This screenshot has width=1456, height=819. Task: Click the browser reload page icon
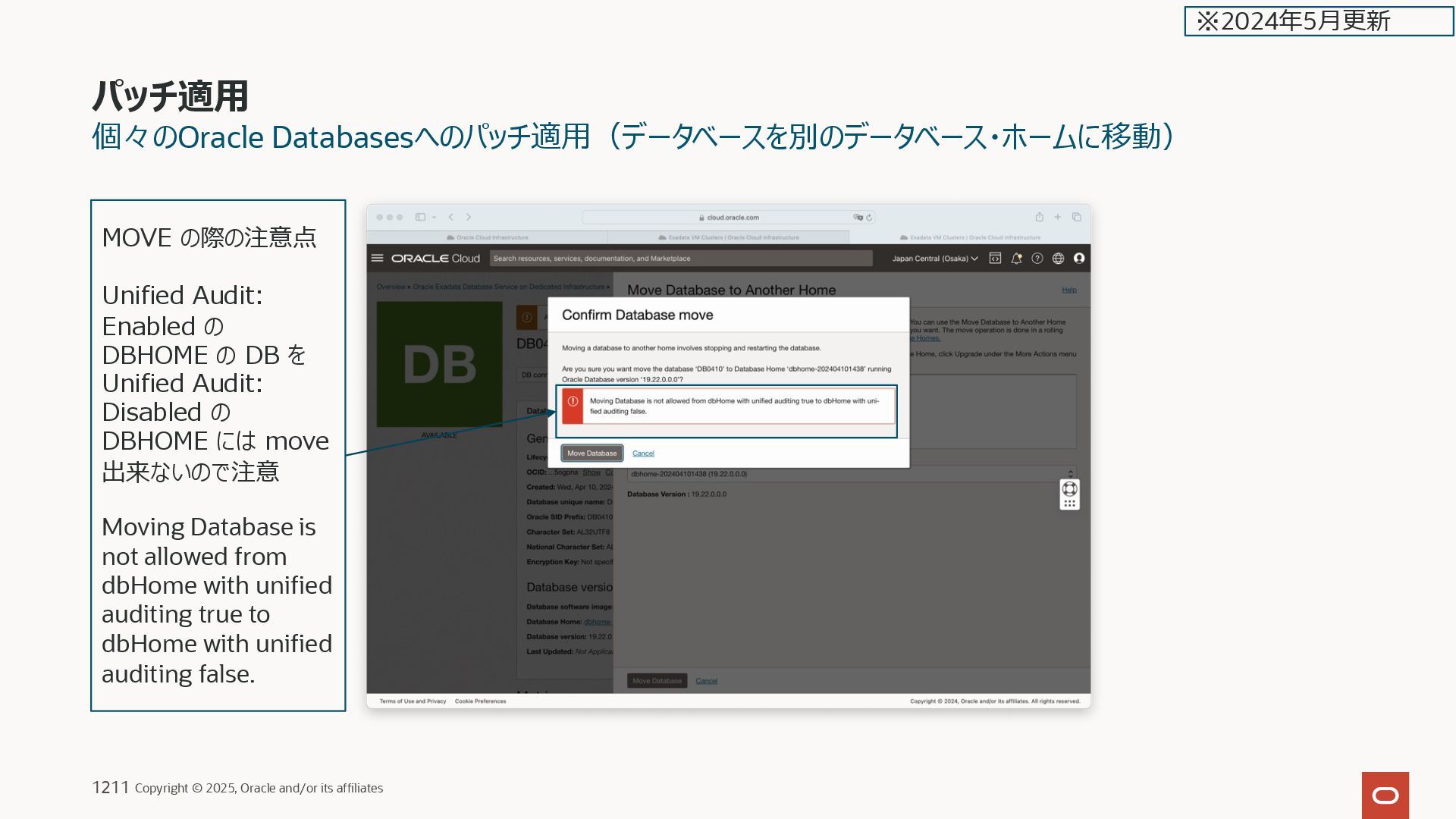tap(869, 217)
